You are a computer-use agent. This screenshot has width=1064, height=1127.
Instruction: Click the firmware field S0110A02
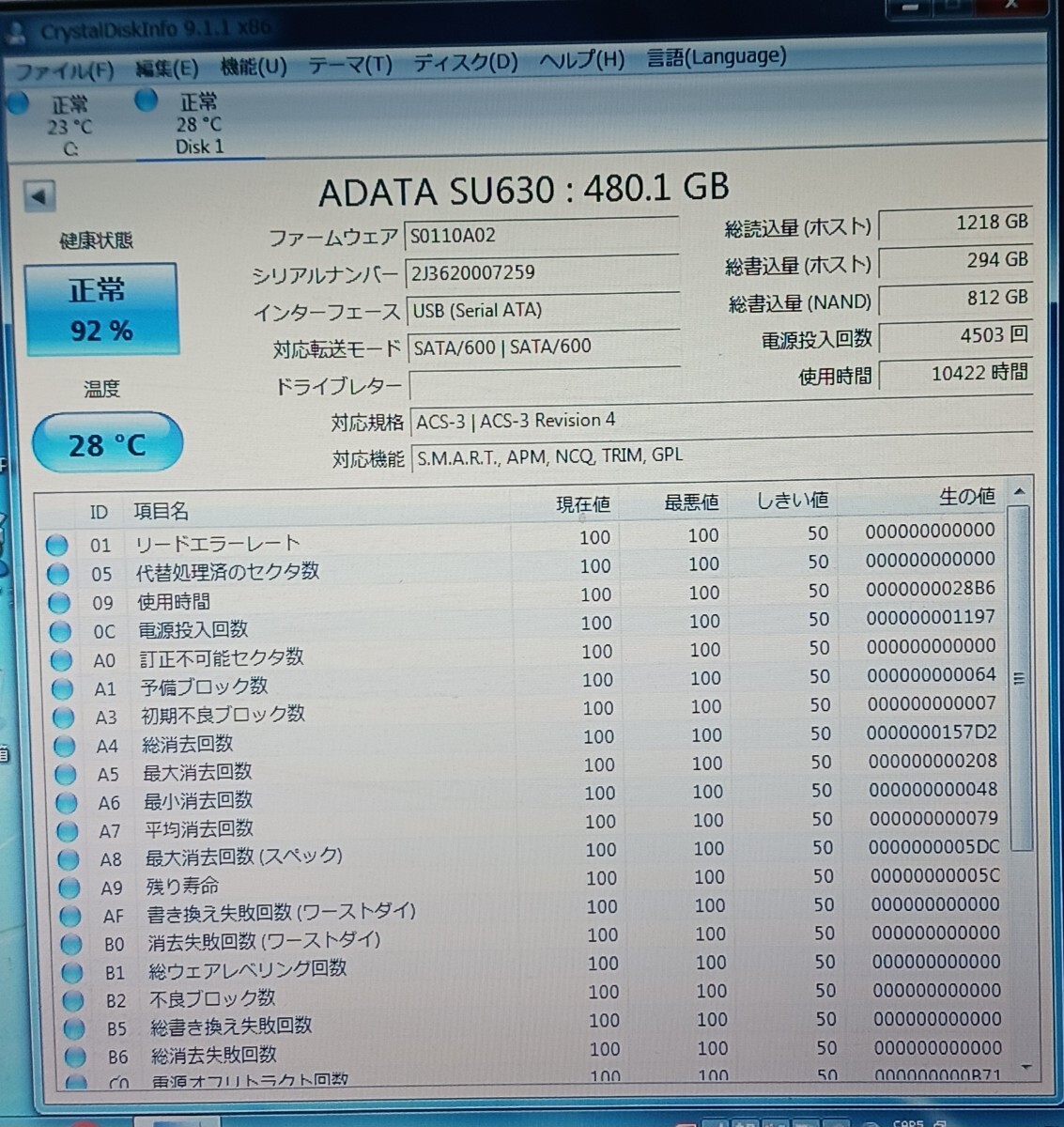543,235
